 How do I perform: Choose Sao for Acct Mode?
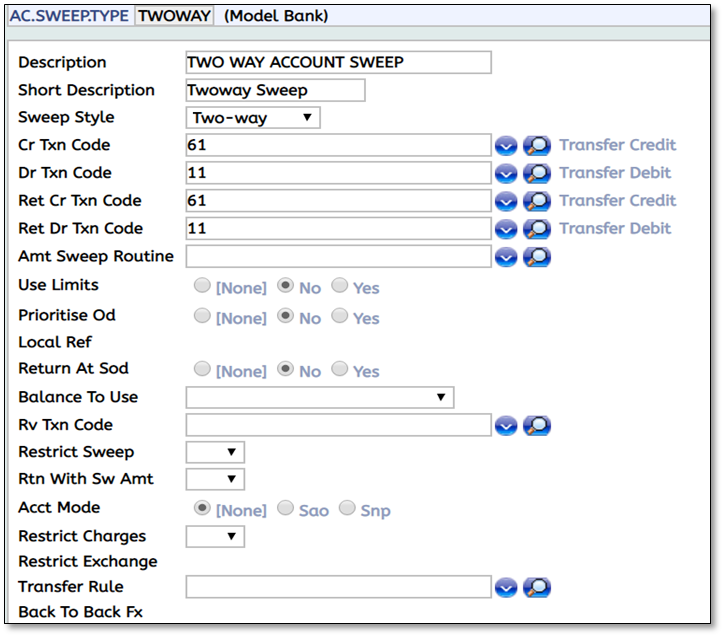pos(286,508)
